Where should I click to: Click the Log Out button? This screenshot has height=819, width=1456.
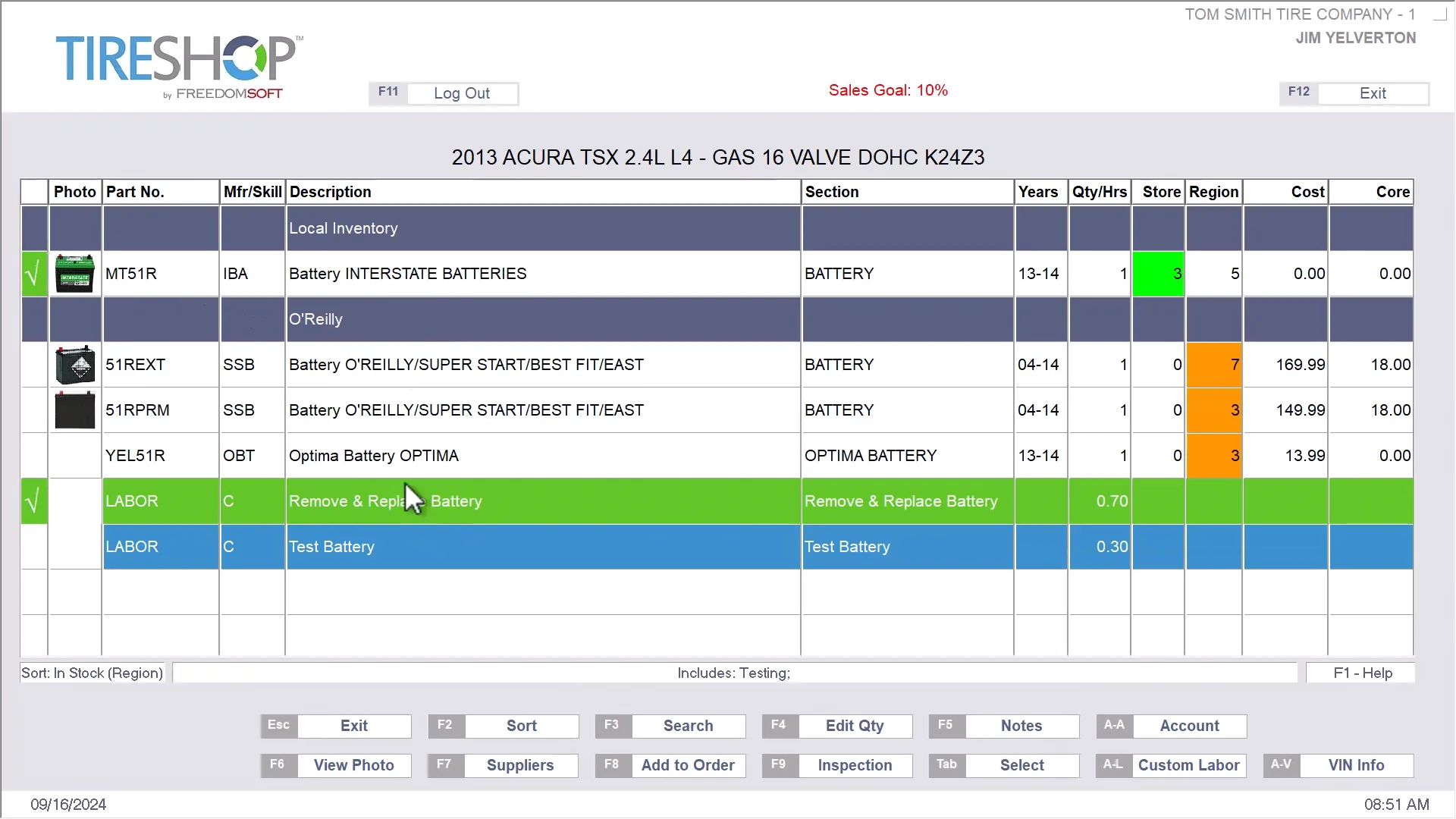click(x=444, y=93)
